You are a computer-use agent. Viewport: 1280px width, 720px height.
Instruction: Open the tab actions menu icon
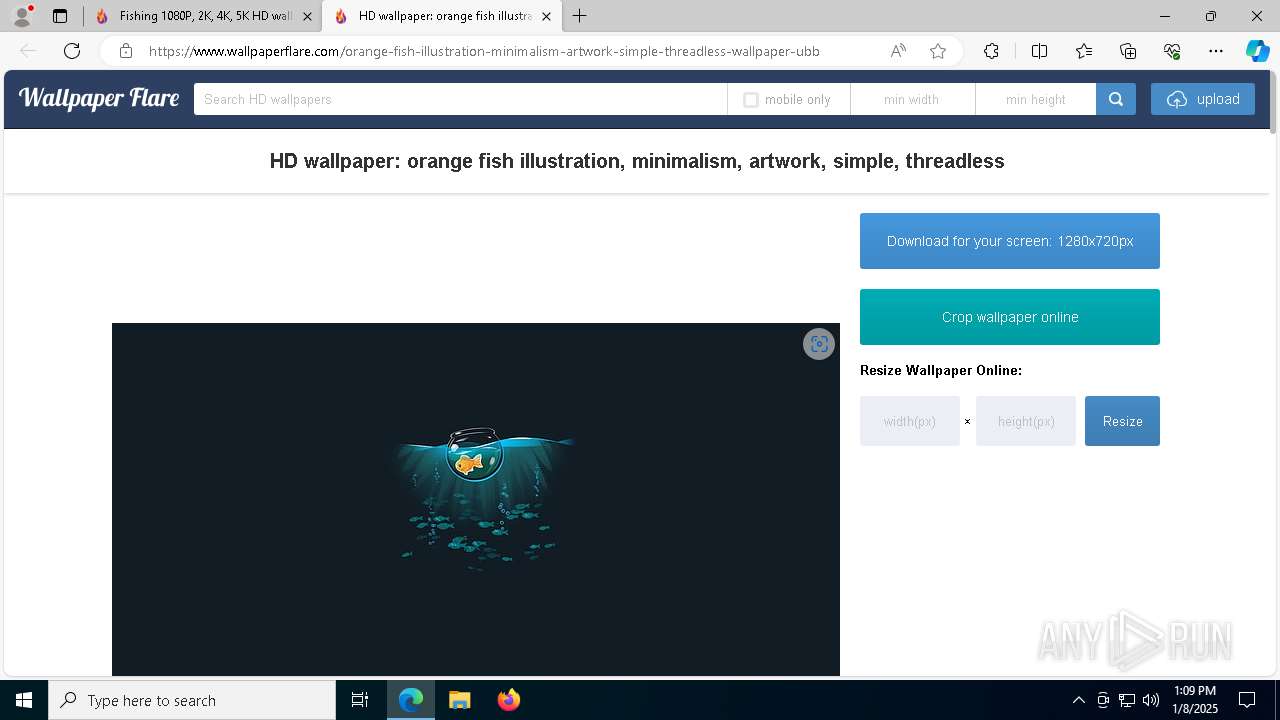tap(60, 16)
